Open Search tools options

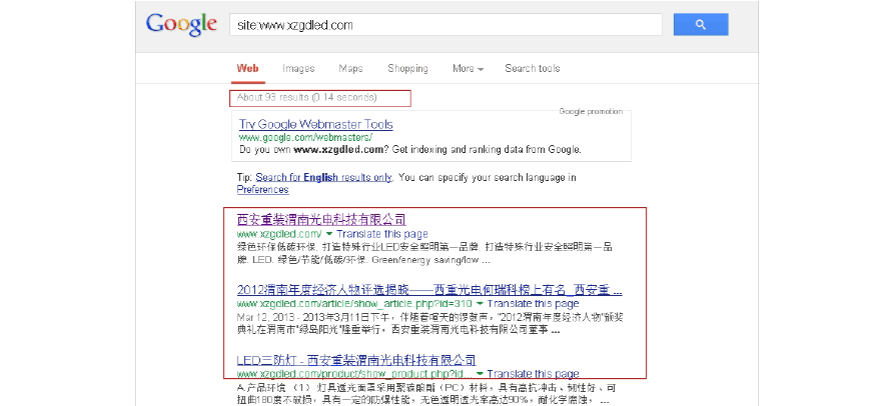[x=532, y=69]
